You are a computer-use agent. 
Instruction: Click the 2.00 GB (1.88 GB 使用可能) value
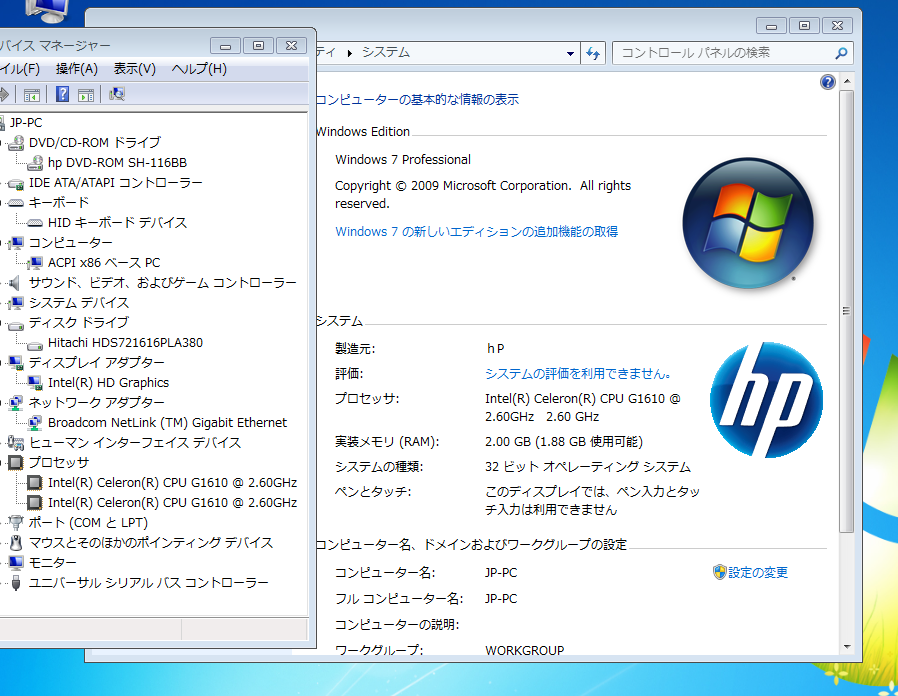coord(564,442)
